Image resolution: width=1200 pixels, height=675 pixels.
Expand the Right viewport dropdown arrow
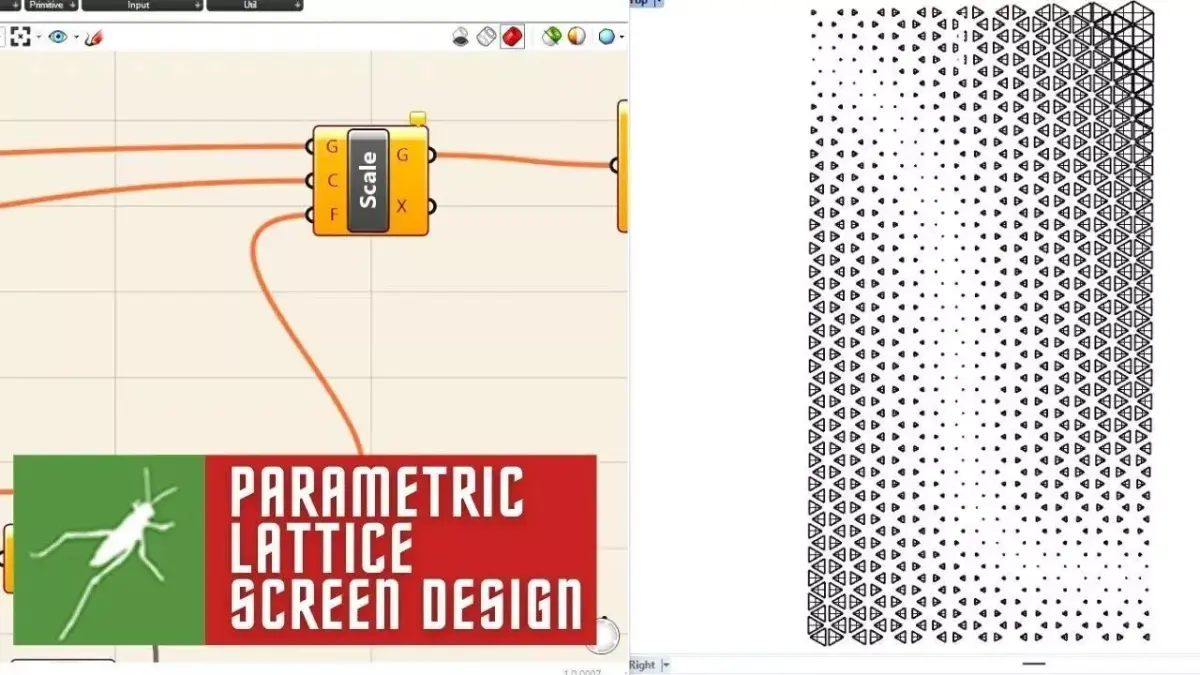[x=665, y=664]
